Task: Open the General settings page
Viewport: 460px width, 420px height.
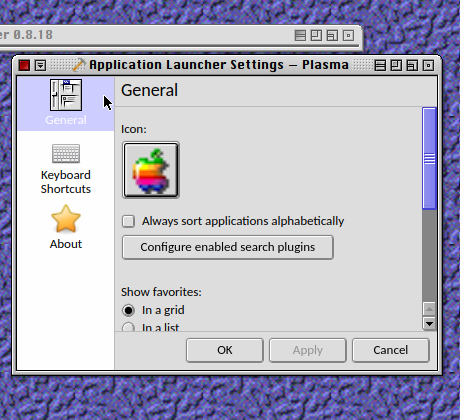Action: pyautogui.click(x=66, y=104)
